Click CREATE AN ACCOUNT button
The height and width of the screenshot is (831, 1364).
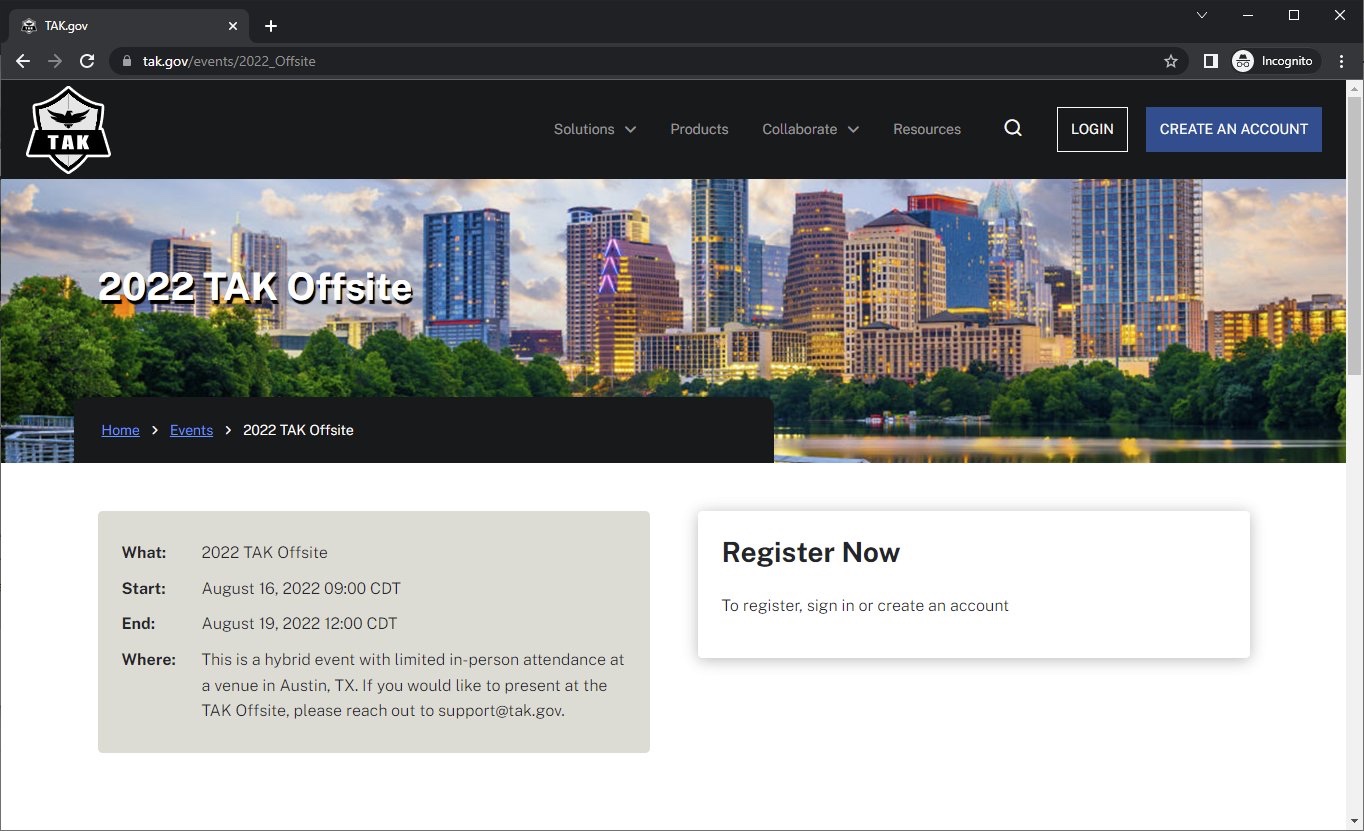(x=1234, y=129)
